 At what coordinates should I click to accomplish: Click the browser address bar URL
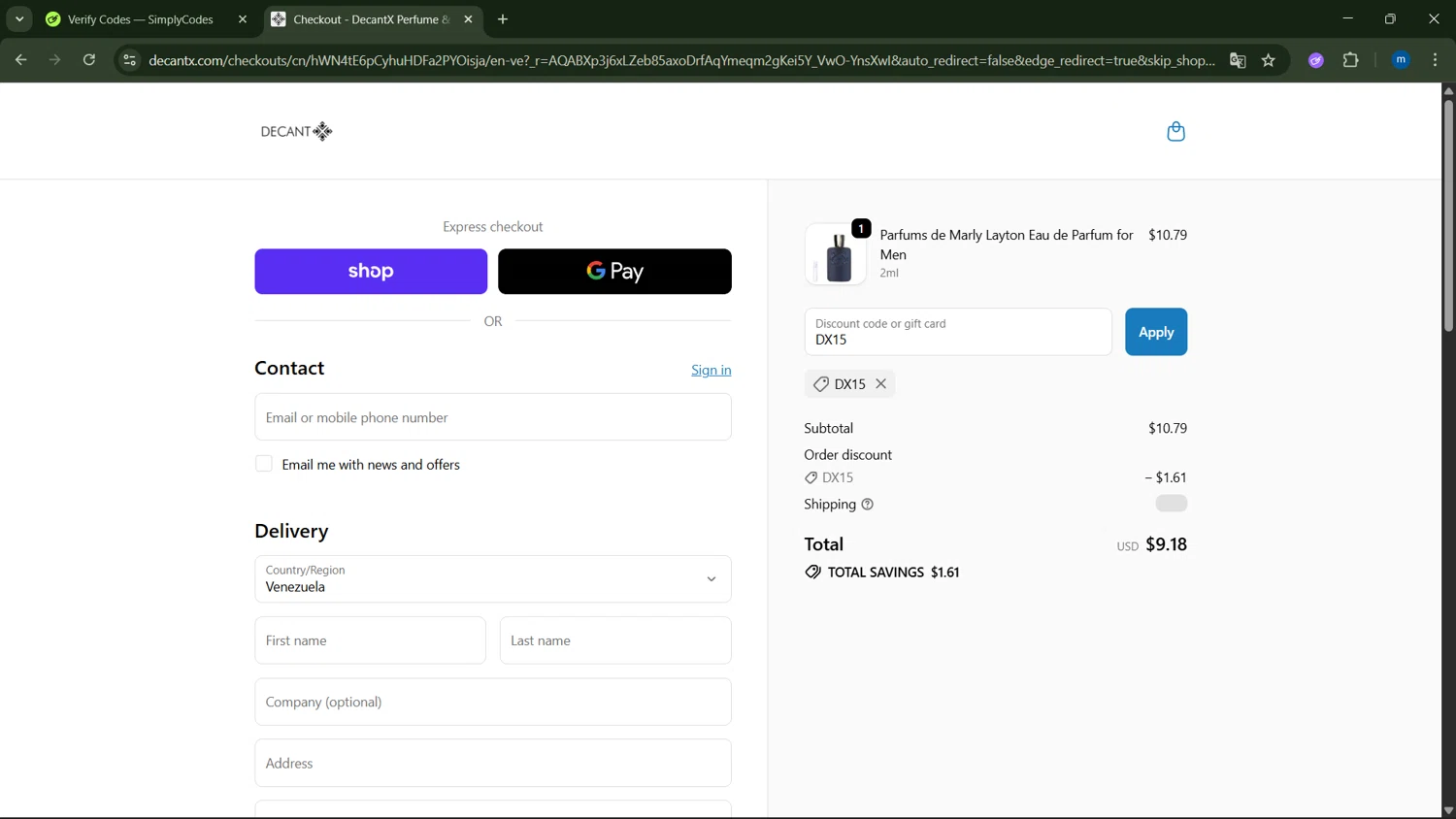click(681, 60)
